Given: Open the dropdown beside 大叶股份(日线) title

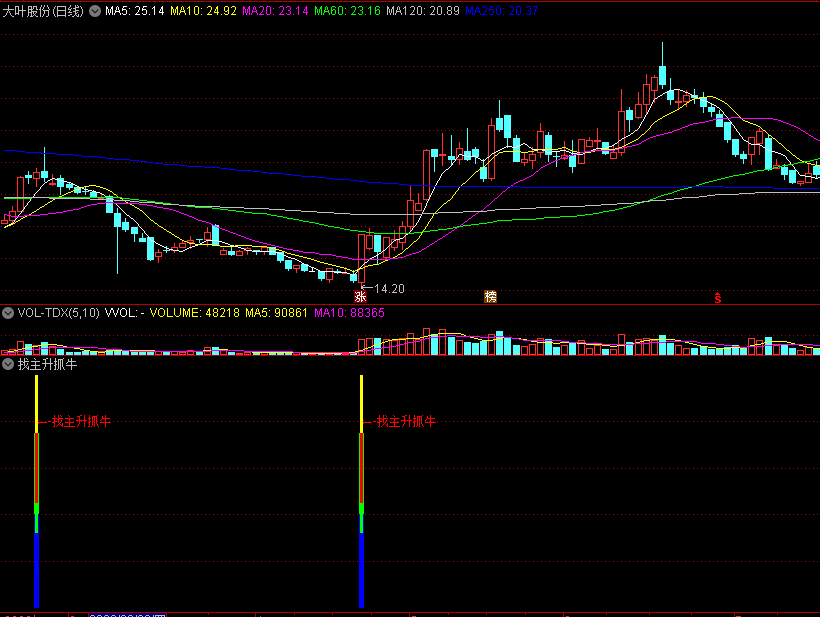Looking at the screenshot, I should pos(95,11).
